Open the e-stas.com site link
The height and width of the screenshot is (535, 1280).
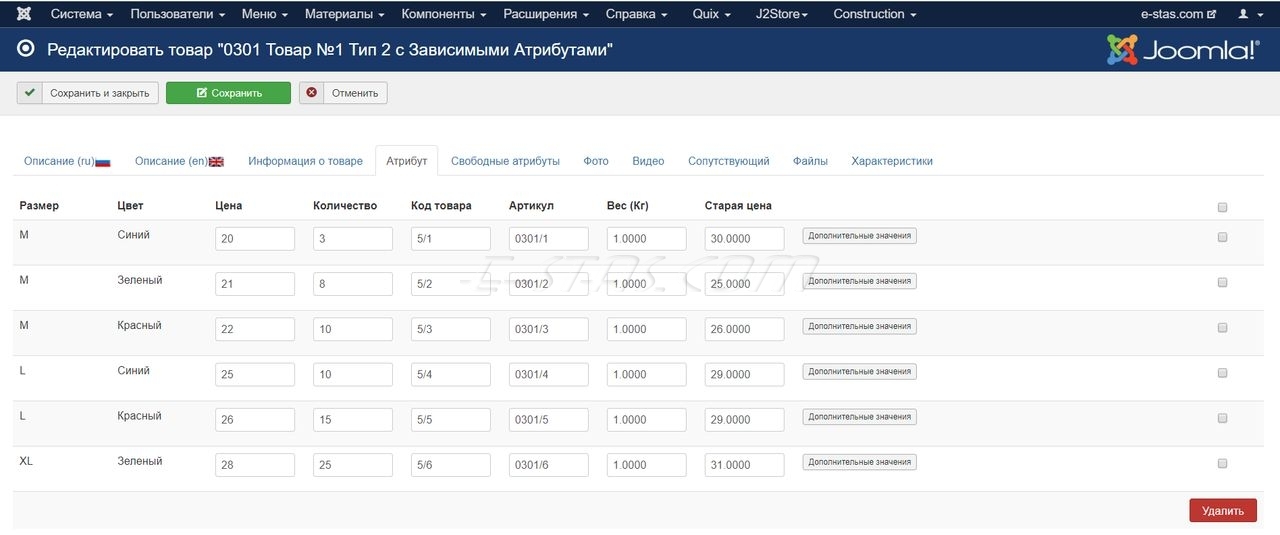pyautogui.click(x=1178, y=14)
